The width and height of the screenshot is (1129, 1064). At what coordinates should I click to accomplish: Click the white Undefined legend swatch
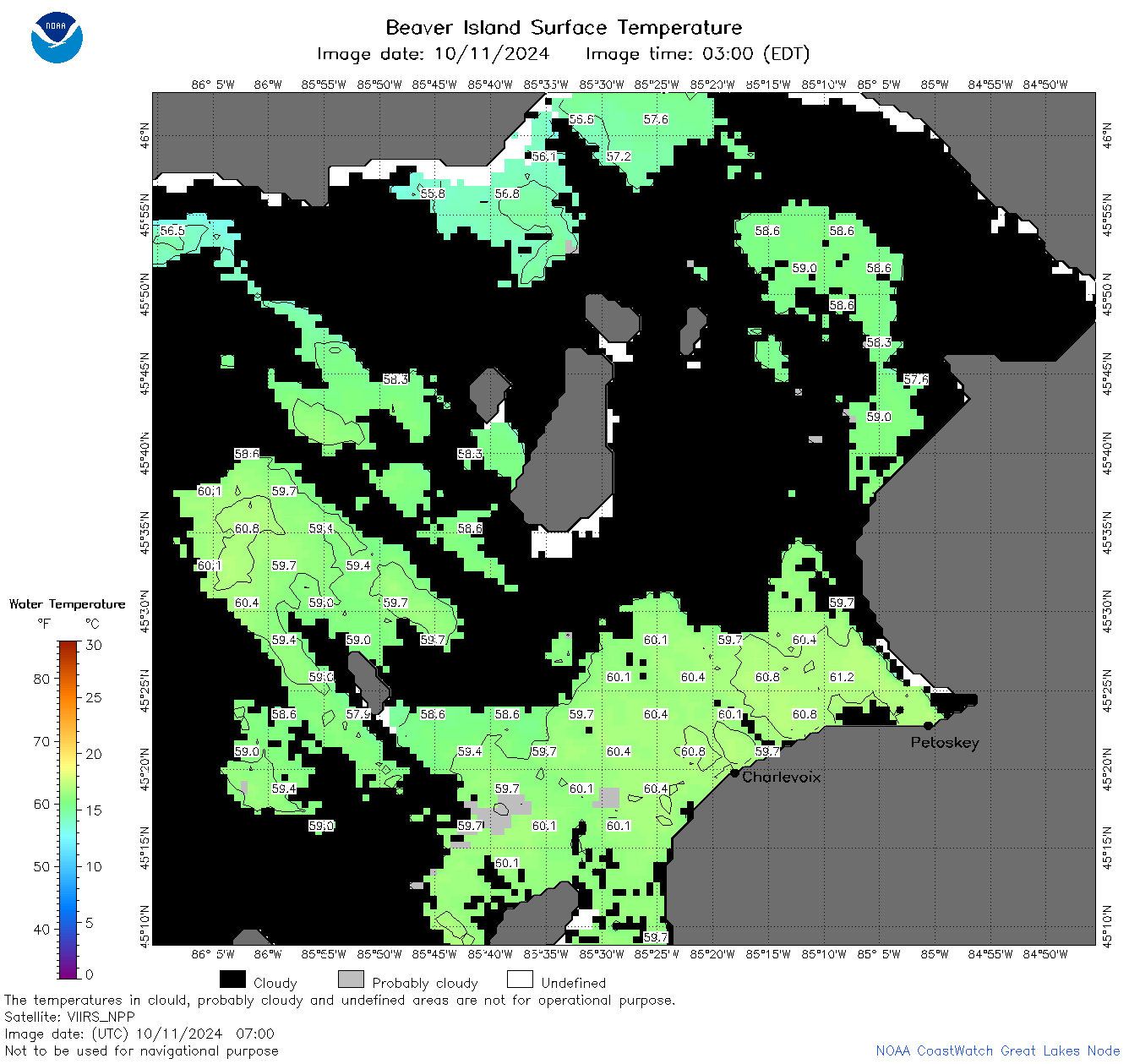520,979
